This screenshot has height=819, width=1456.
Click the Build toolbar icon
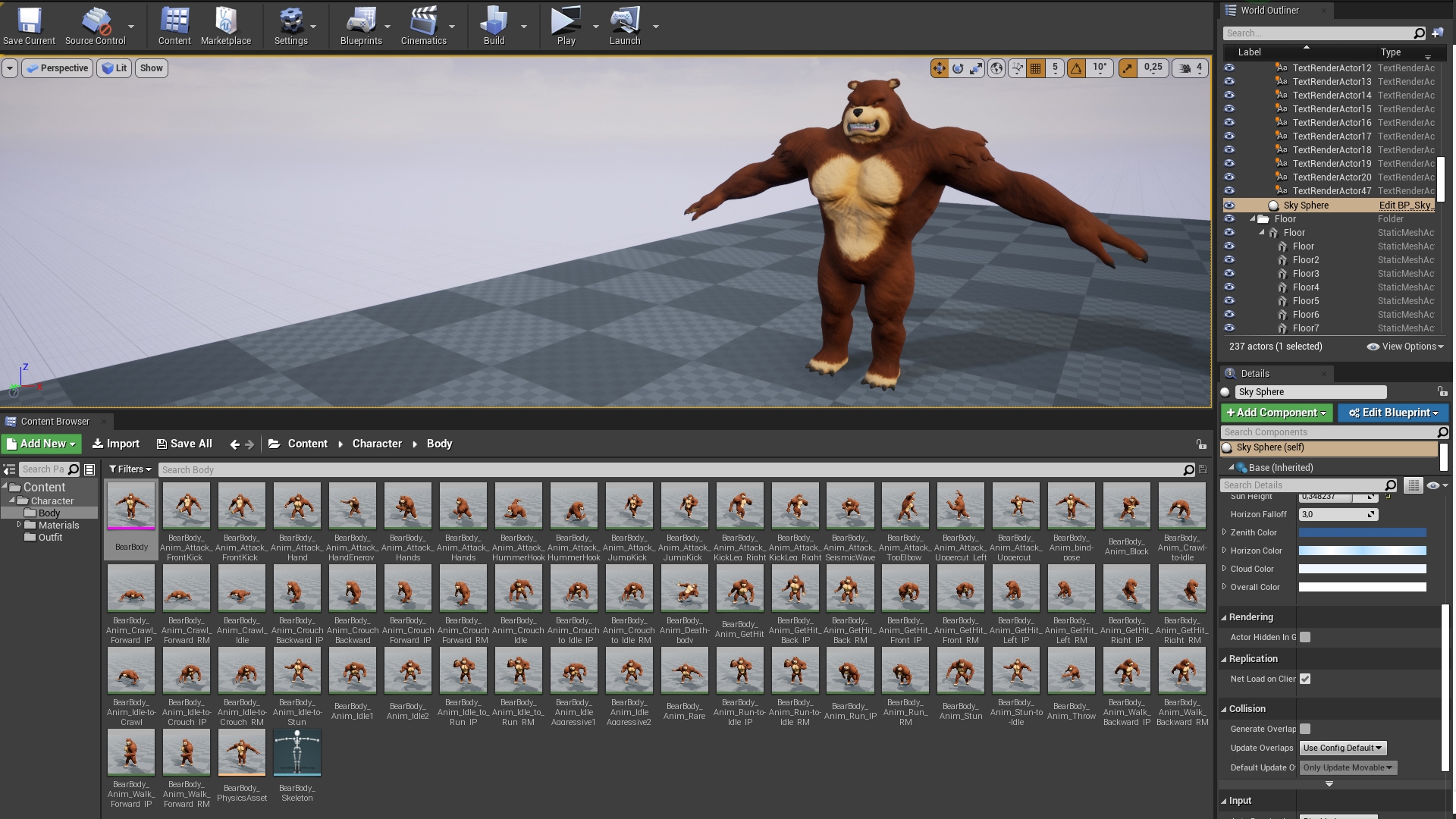point(494,26)
